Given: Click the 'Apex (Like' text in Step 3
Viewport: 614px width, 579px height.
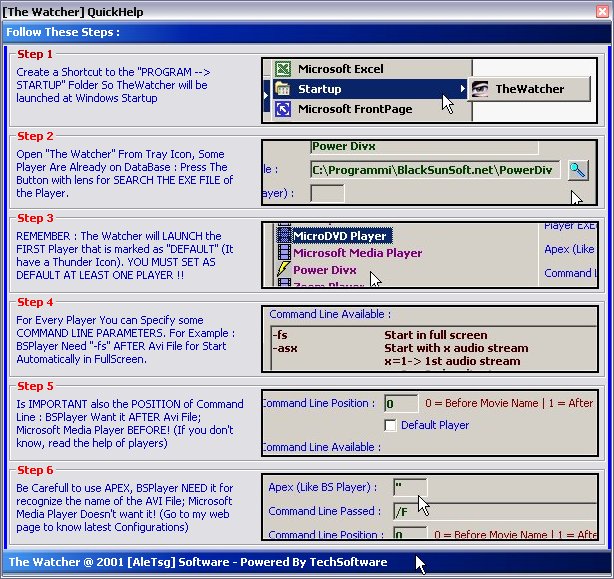Looking at the screenshot, I should [x=569, y=249].
